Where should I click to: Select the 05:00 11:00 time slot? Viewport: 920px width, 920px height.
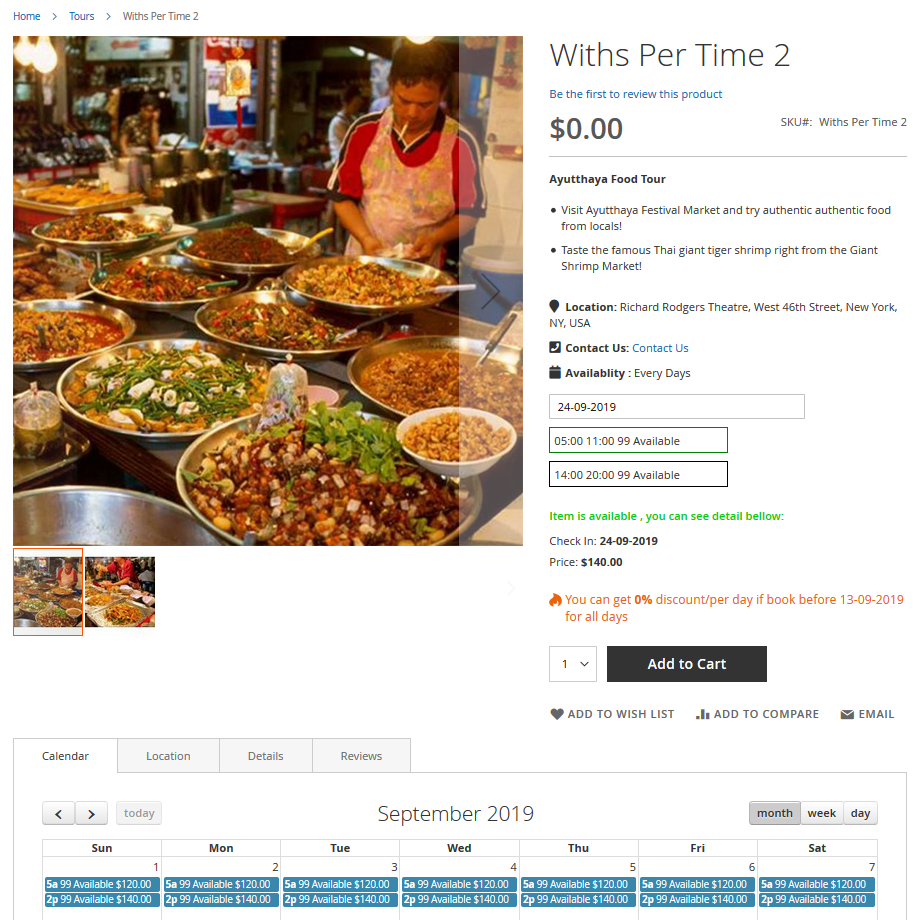point(638,441)
